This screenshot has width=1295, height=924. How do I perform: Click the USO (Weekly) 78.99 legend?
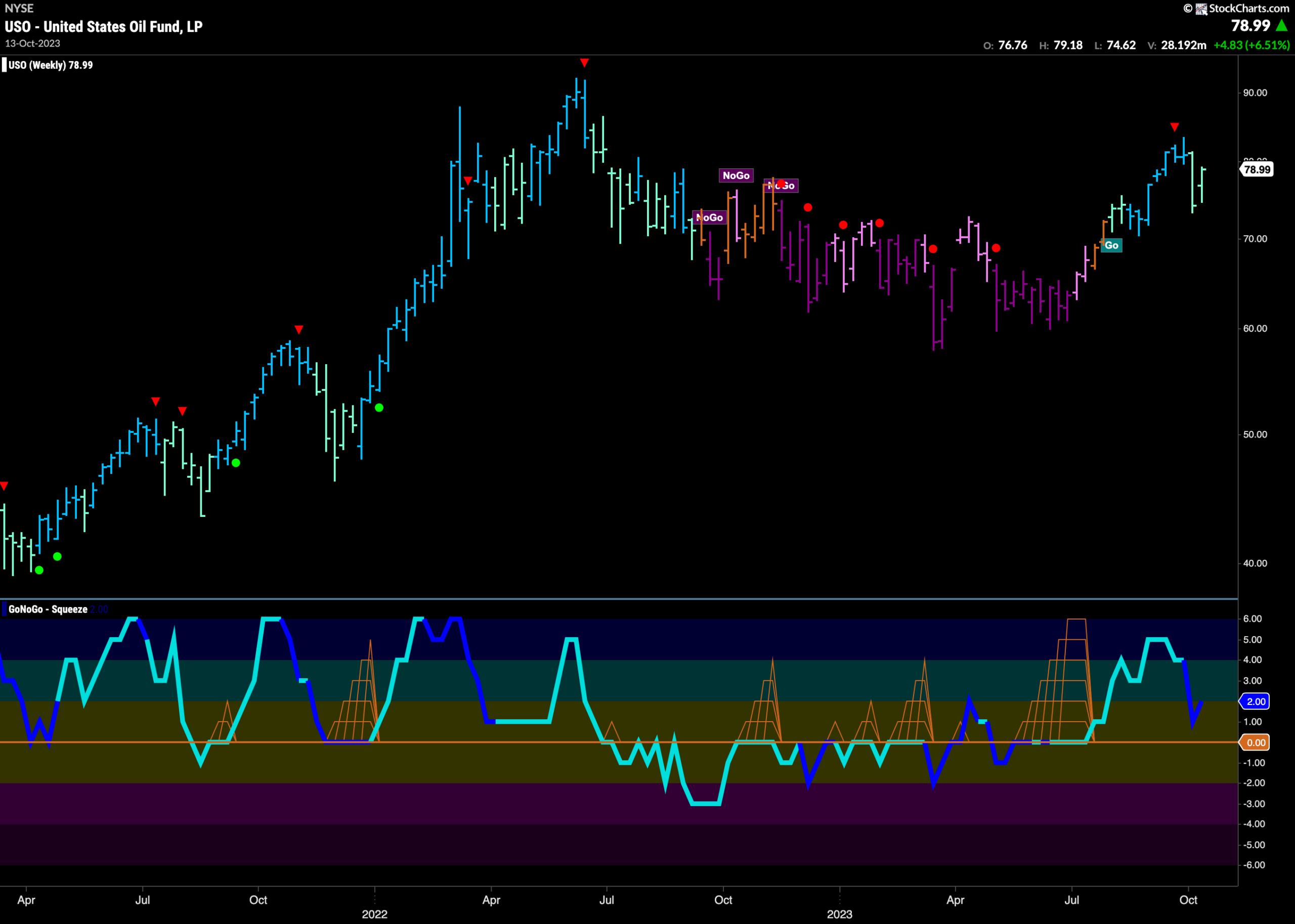51,65
